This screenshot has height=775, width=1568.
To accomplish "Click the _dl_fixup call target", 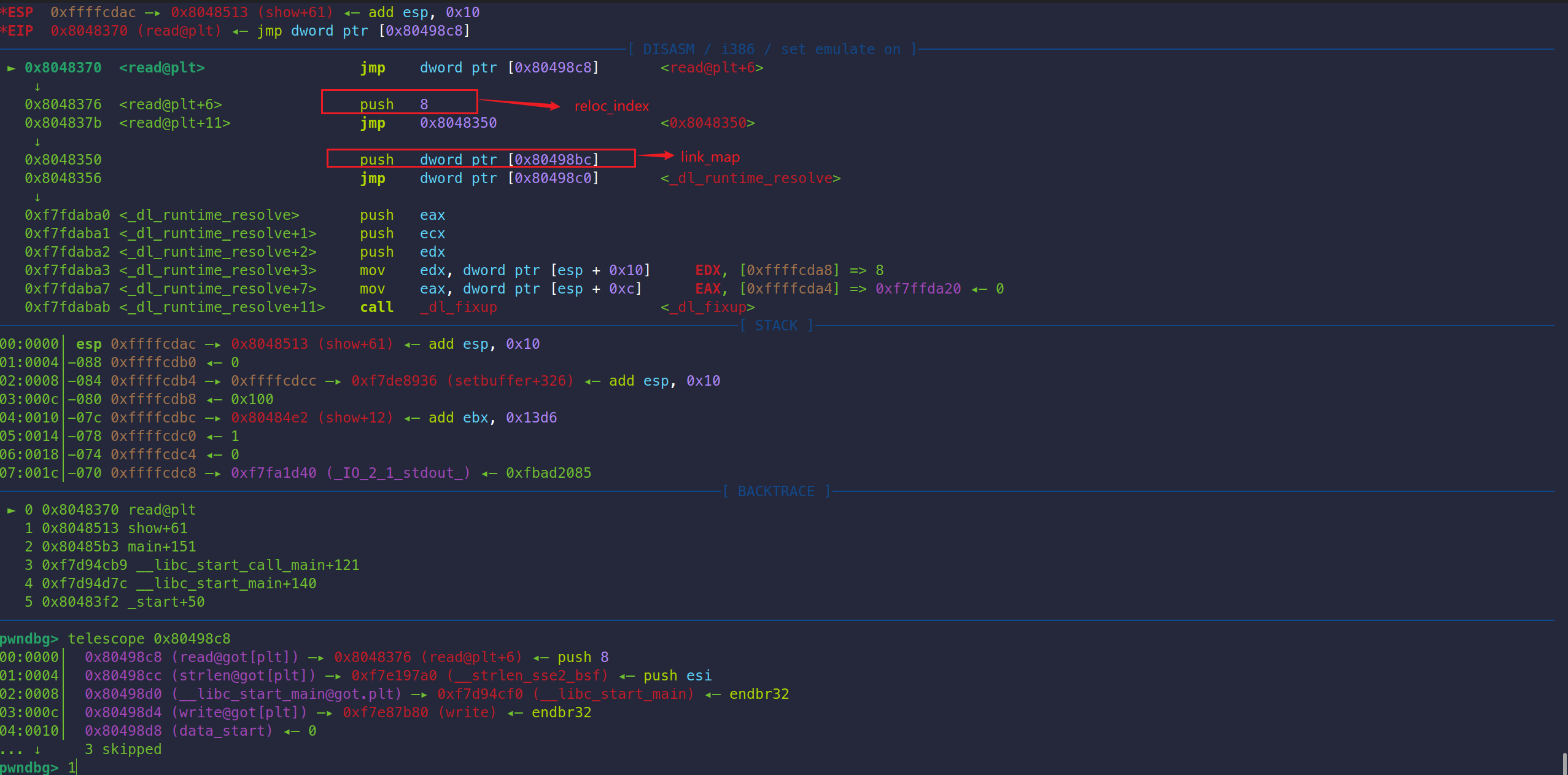I will pos(458,308).
